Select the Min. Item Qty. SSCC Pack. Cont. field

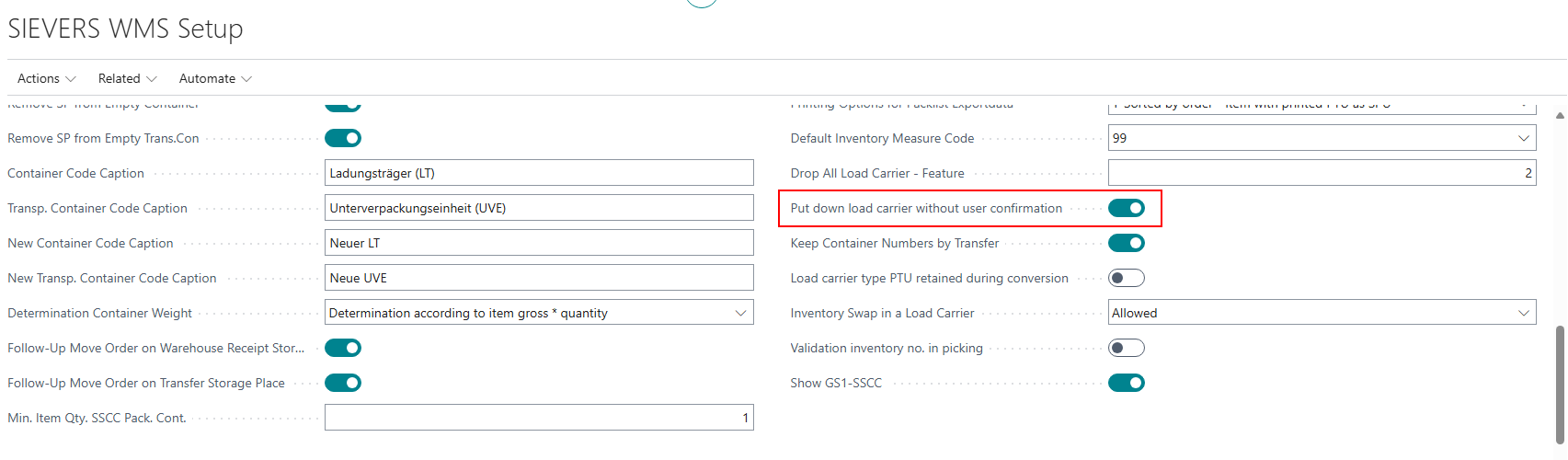tap(539, 418)
